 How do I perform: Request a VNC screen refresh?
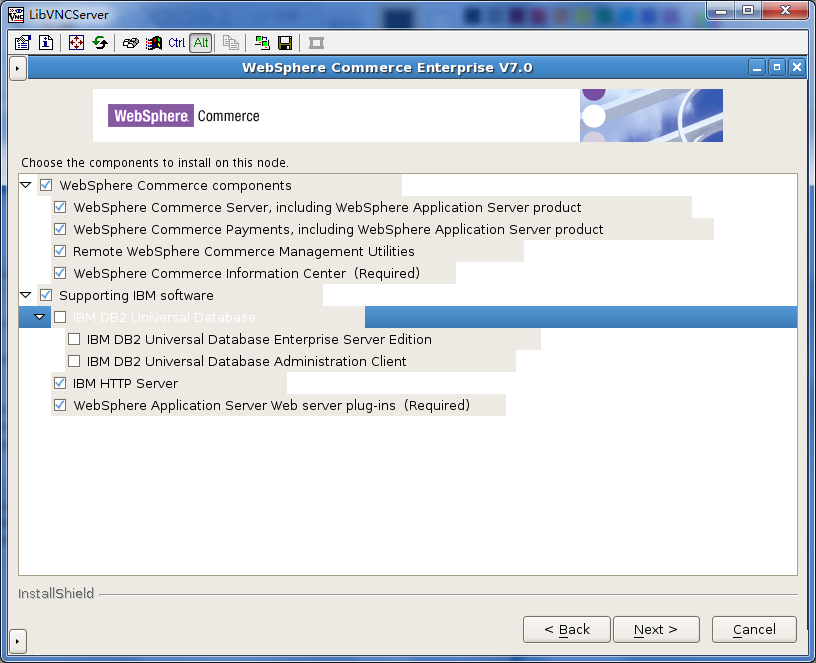tap(100, 43)
